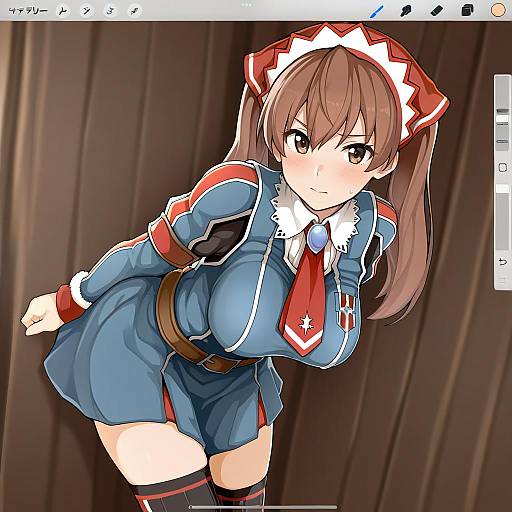Select the Smudge tool
Image resolution: width=512 pixels, height=512 pixels.
[406, 11]
